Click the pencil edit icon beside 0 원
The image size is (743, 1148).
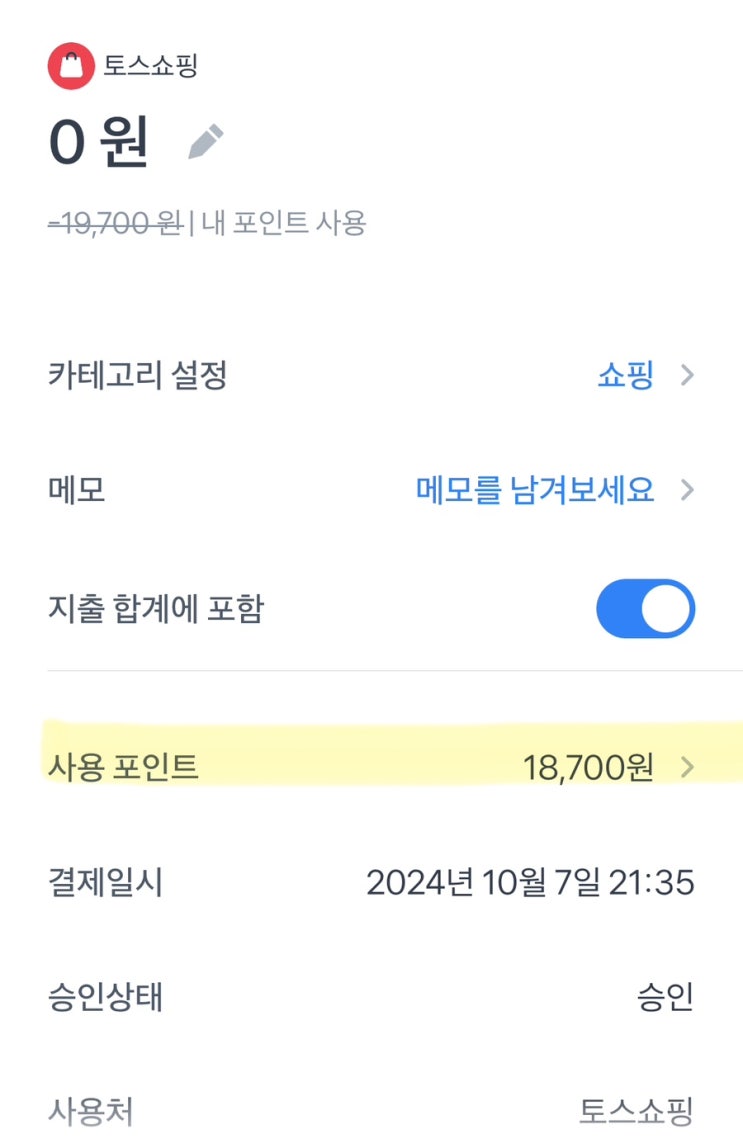(206, 142)
